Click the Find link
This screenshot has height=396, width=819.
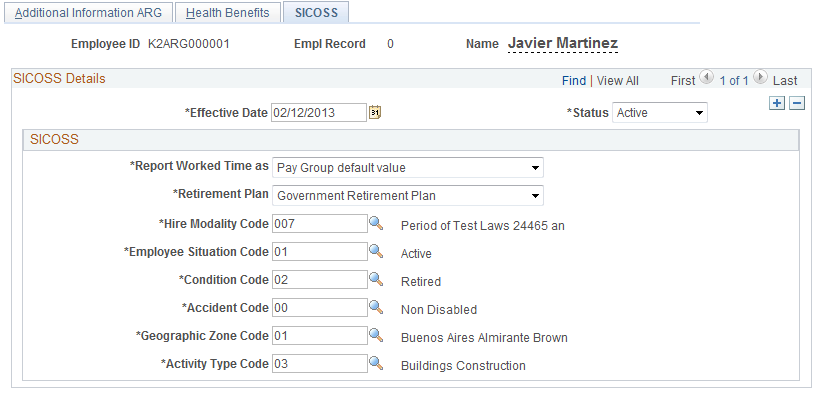pos(574,80)
